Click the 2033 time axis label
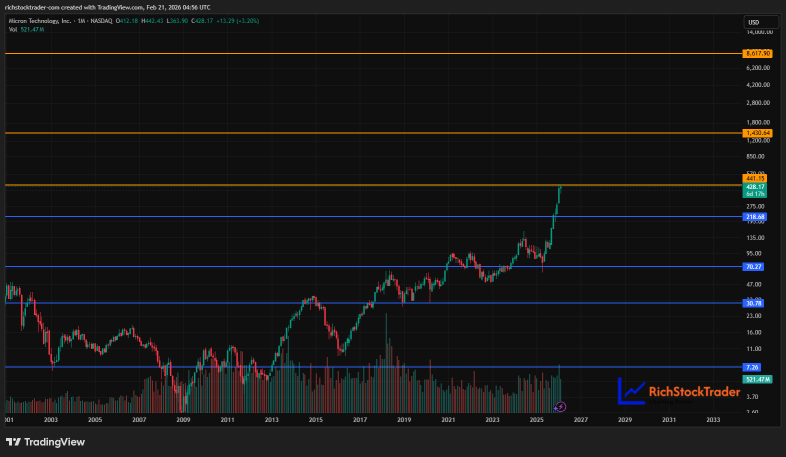This screenshot has width=786, height=457. point(713,420)
